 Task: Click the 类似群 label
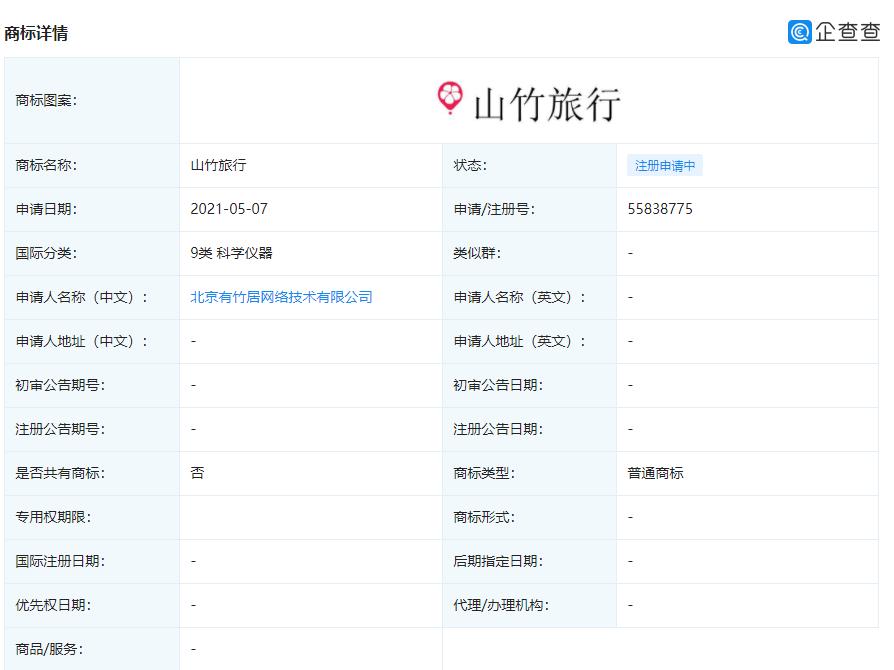(477, 253)
